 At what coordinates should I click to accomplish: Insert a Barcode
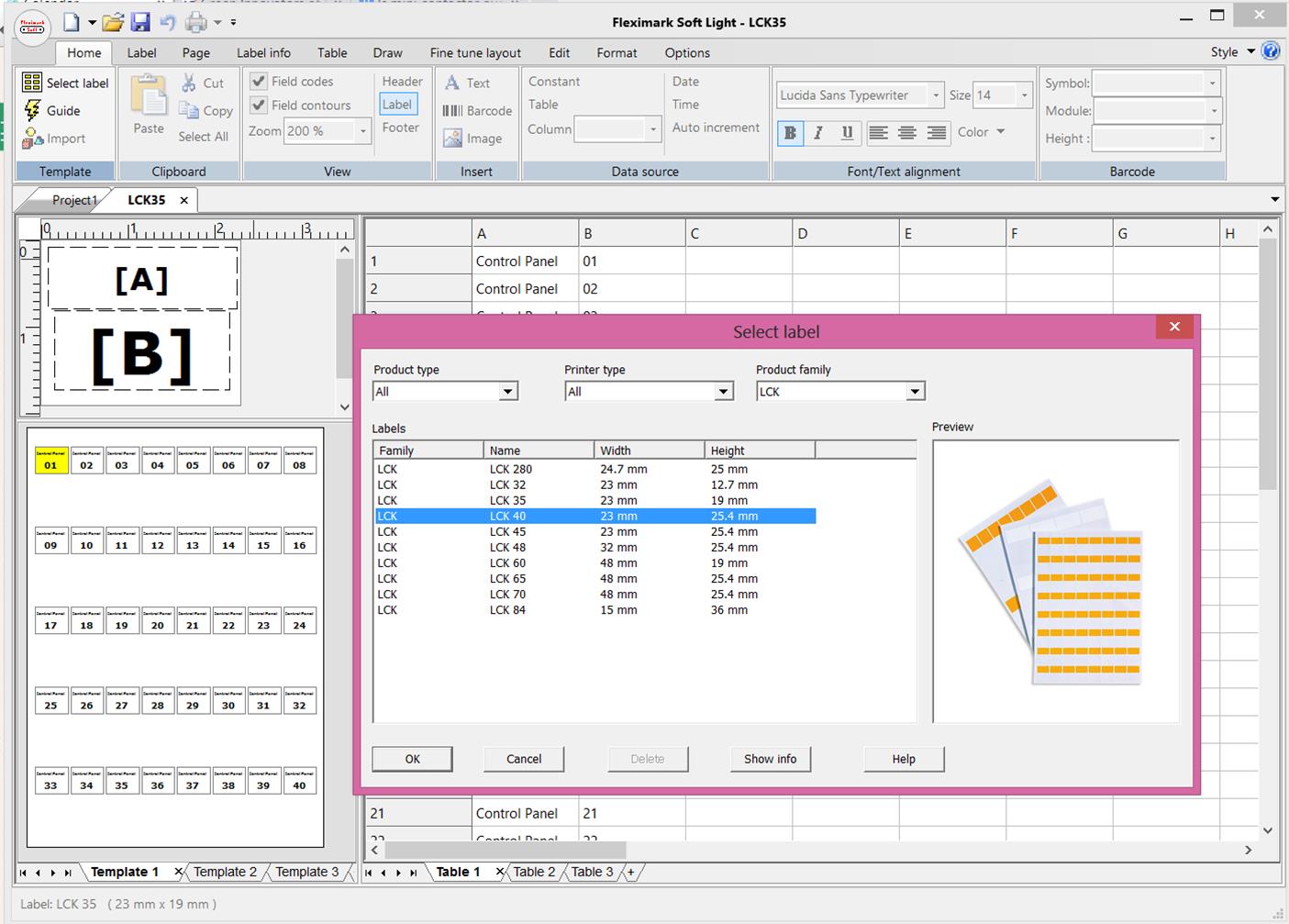(x=477, y=110)
